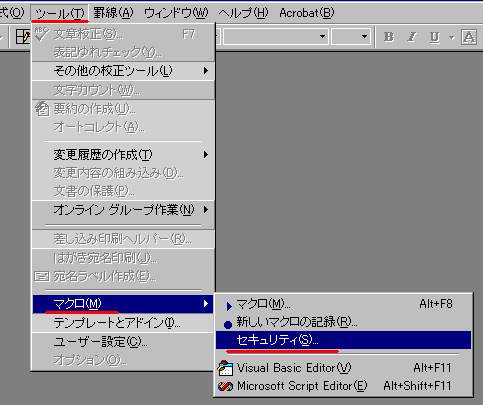Expand オンライン グループ作業 submenu
Image resolution: width=483 pixels, height=405 pixels.
point(123,210)
